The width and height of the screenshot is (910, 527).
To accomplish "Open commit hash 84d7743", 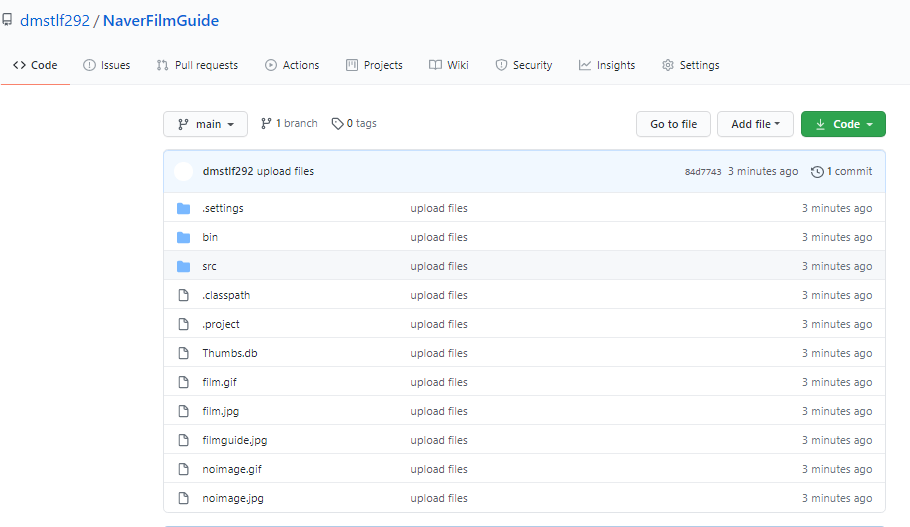I will pyautogui.click(x=703, y=172).
